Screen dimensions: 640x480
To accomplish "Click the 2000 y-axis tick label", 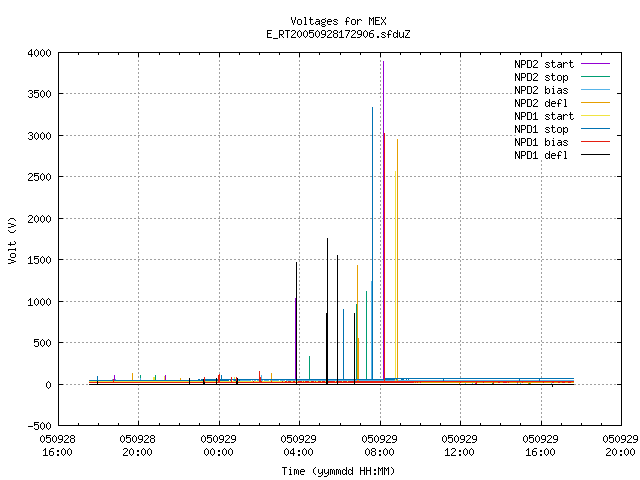I will tap(40, 219).
